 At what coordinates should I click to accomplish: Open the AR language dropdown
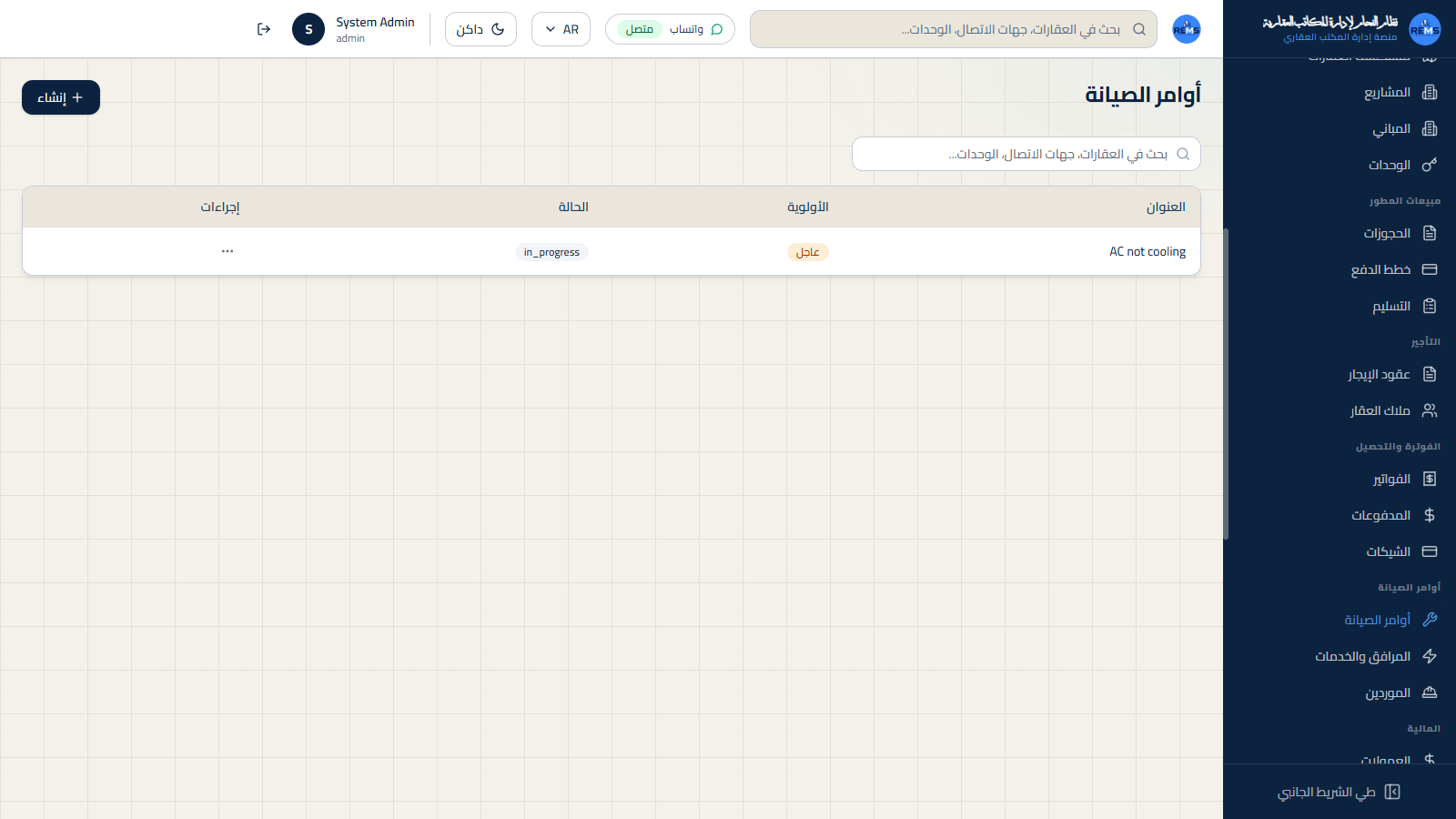click(561, 29)
